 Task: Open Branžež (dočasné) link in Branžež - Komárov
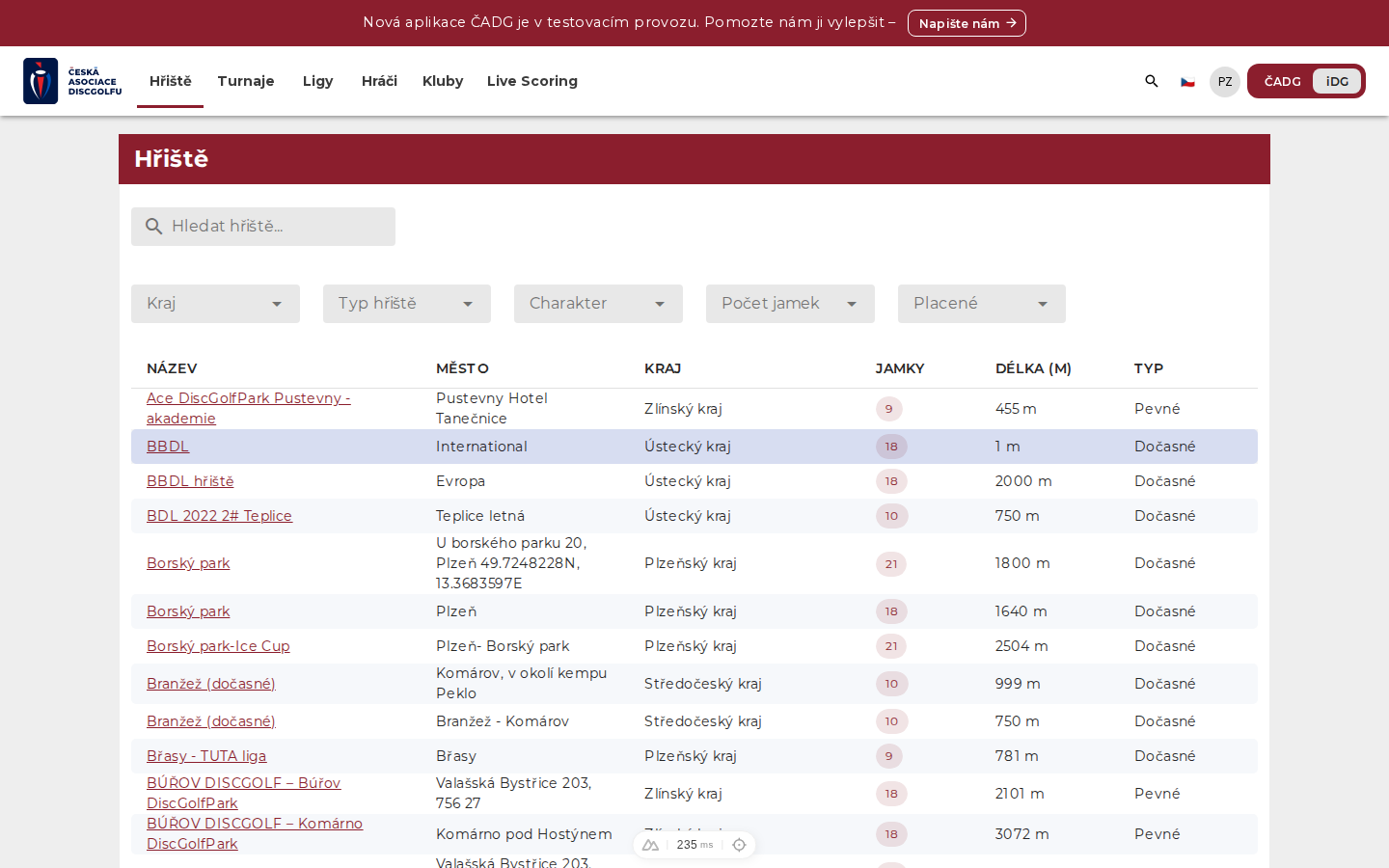[x=211, y=721]
